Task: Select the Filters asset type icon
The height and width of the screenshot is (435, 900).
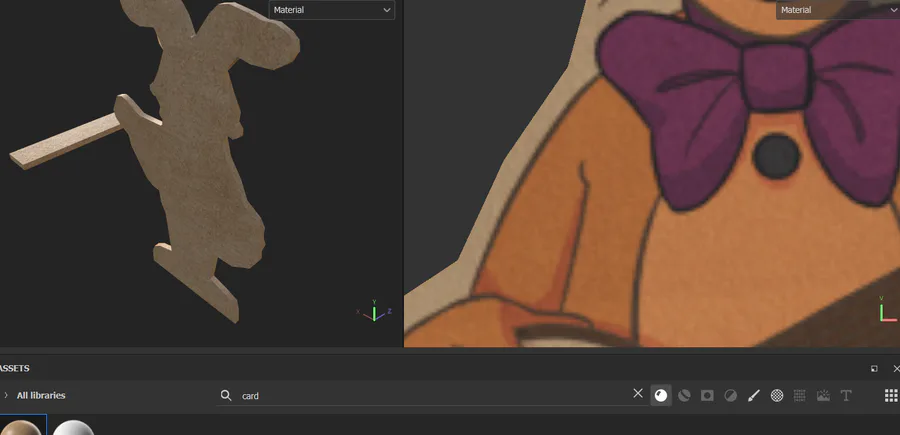Action: tap(730, 395)
